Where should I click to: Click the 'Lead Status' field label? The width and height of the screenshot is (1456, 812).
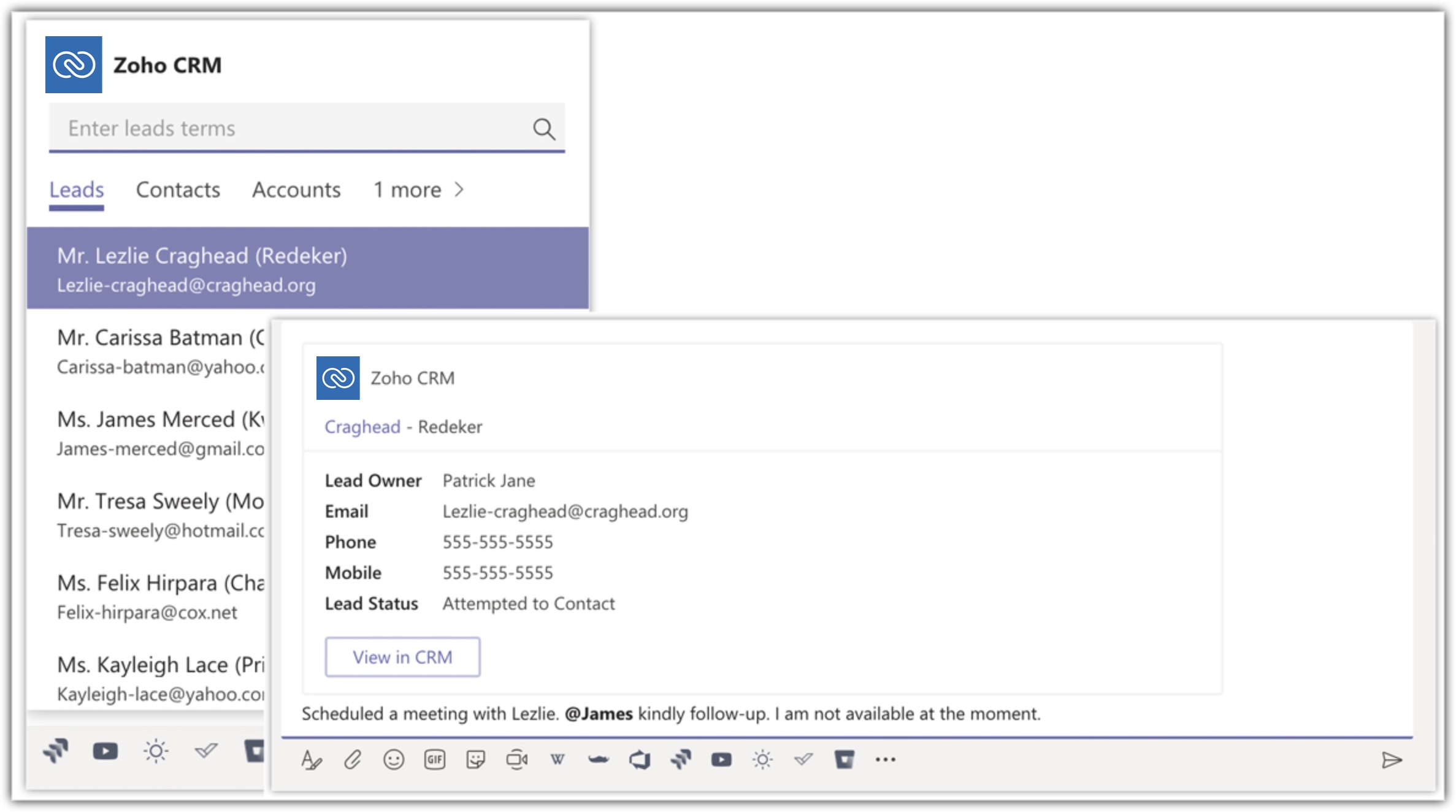click(372, 603)
